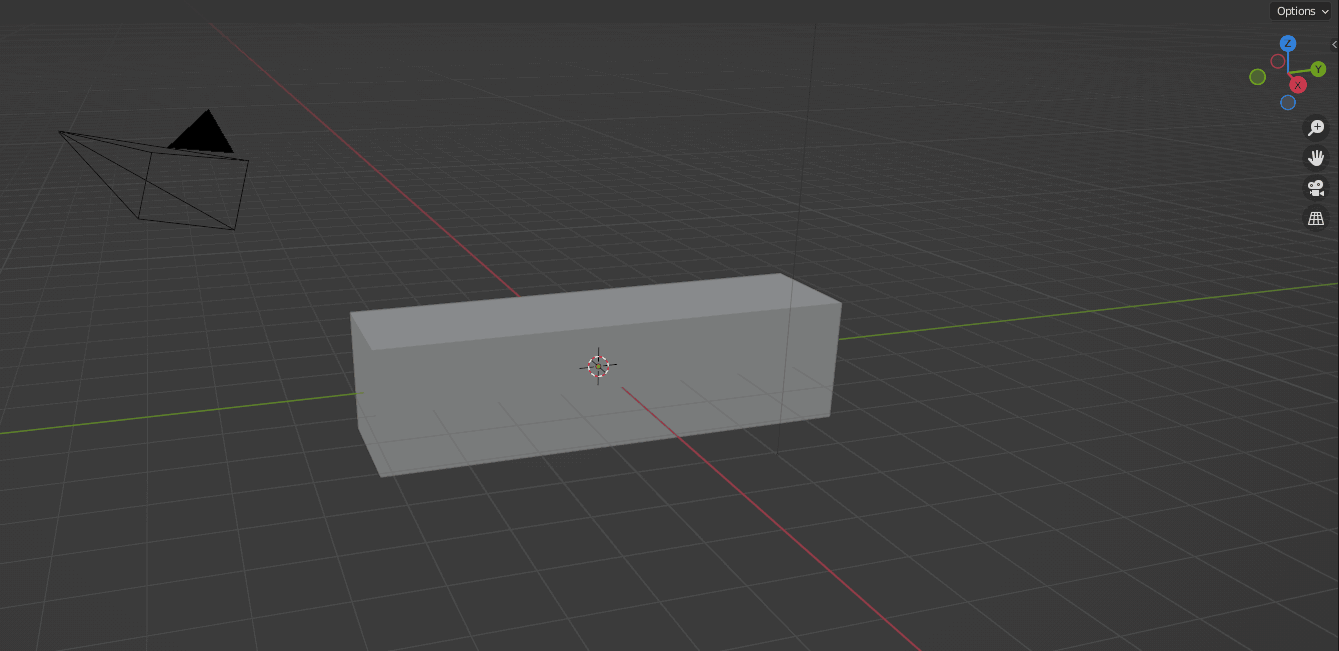Click the bottom -Z ball on the gizmo
Viewport: 1339px width, 651px height.
pos(1288,102)
